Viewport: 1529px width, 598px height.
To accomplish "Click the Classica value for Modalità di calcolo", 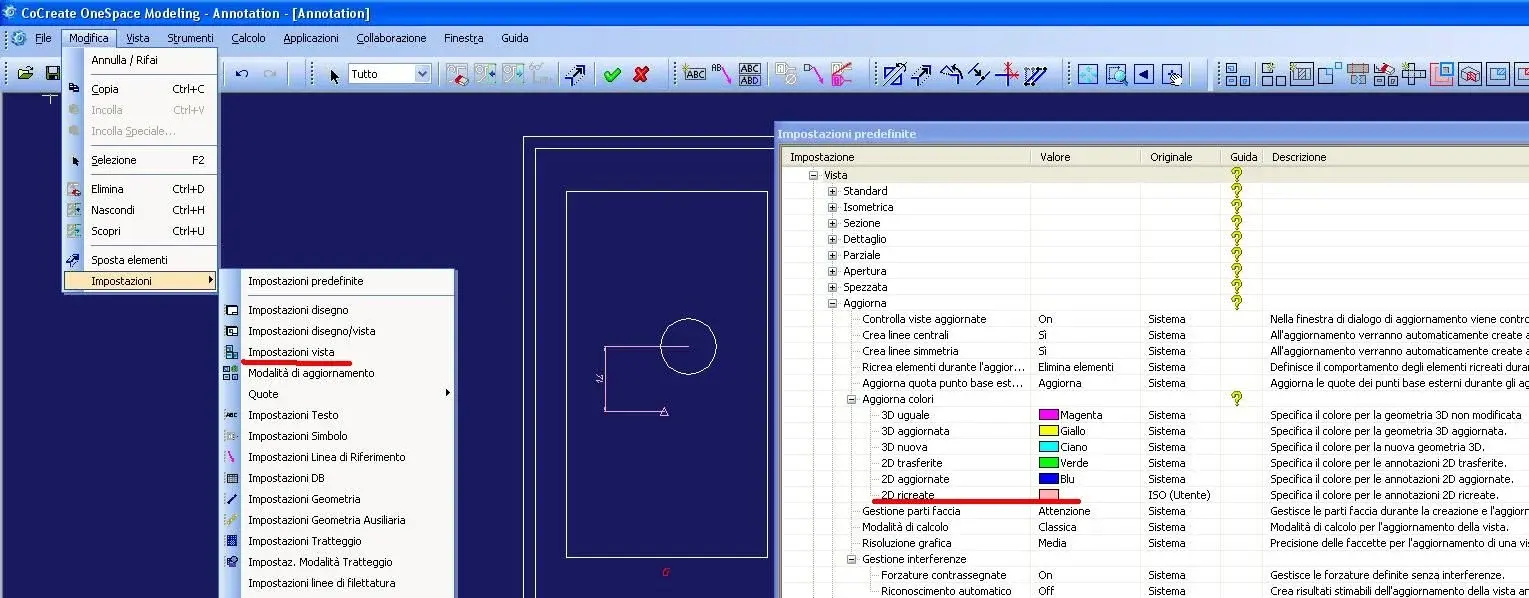I will pos(1057,527).
